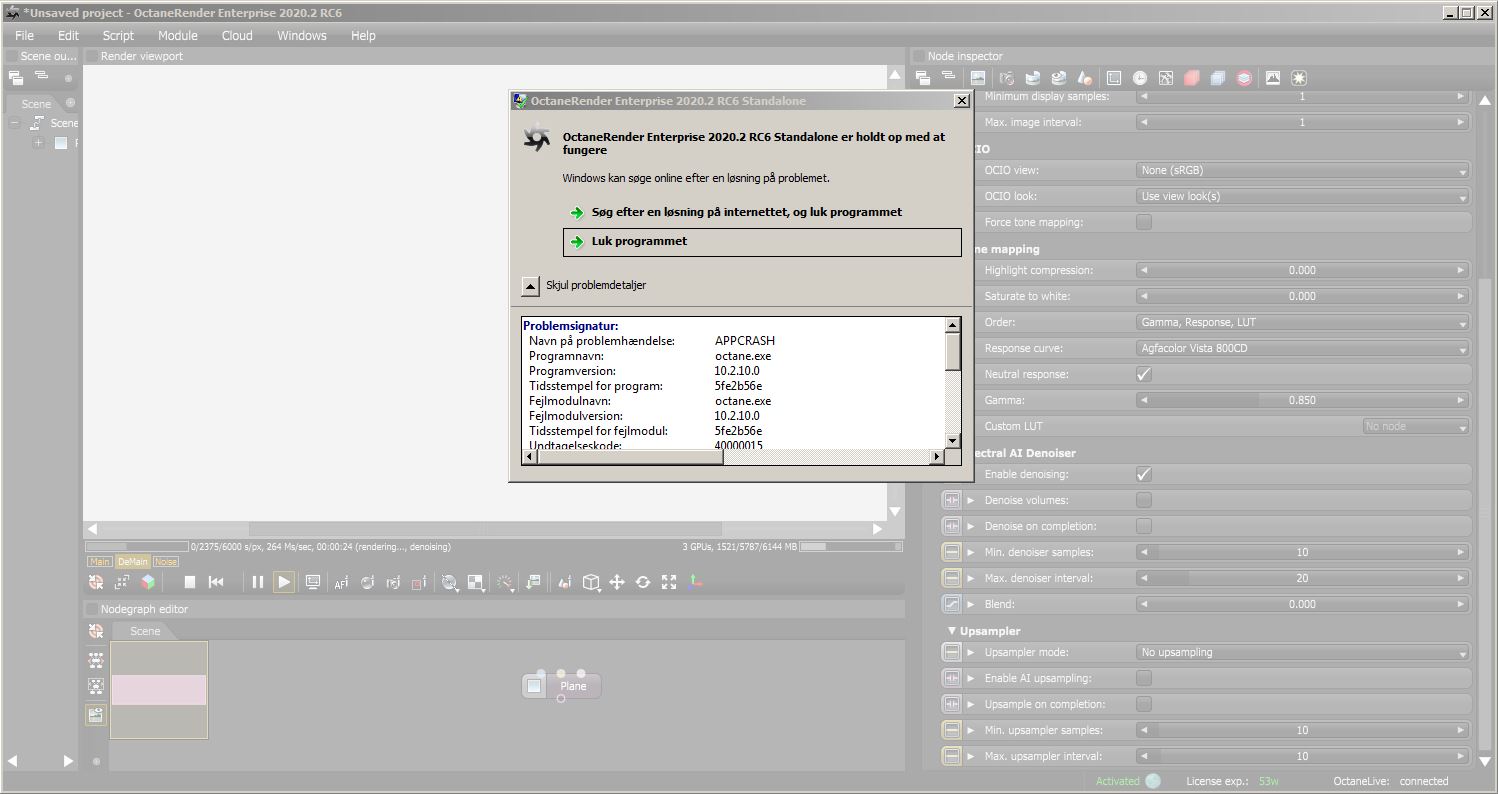Open the OCIO look dropdown
The width and height of the screenshot is (1498, 794).
coord(1303,196)
